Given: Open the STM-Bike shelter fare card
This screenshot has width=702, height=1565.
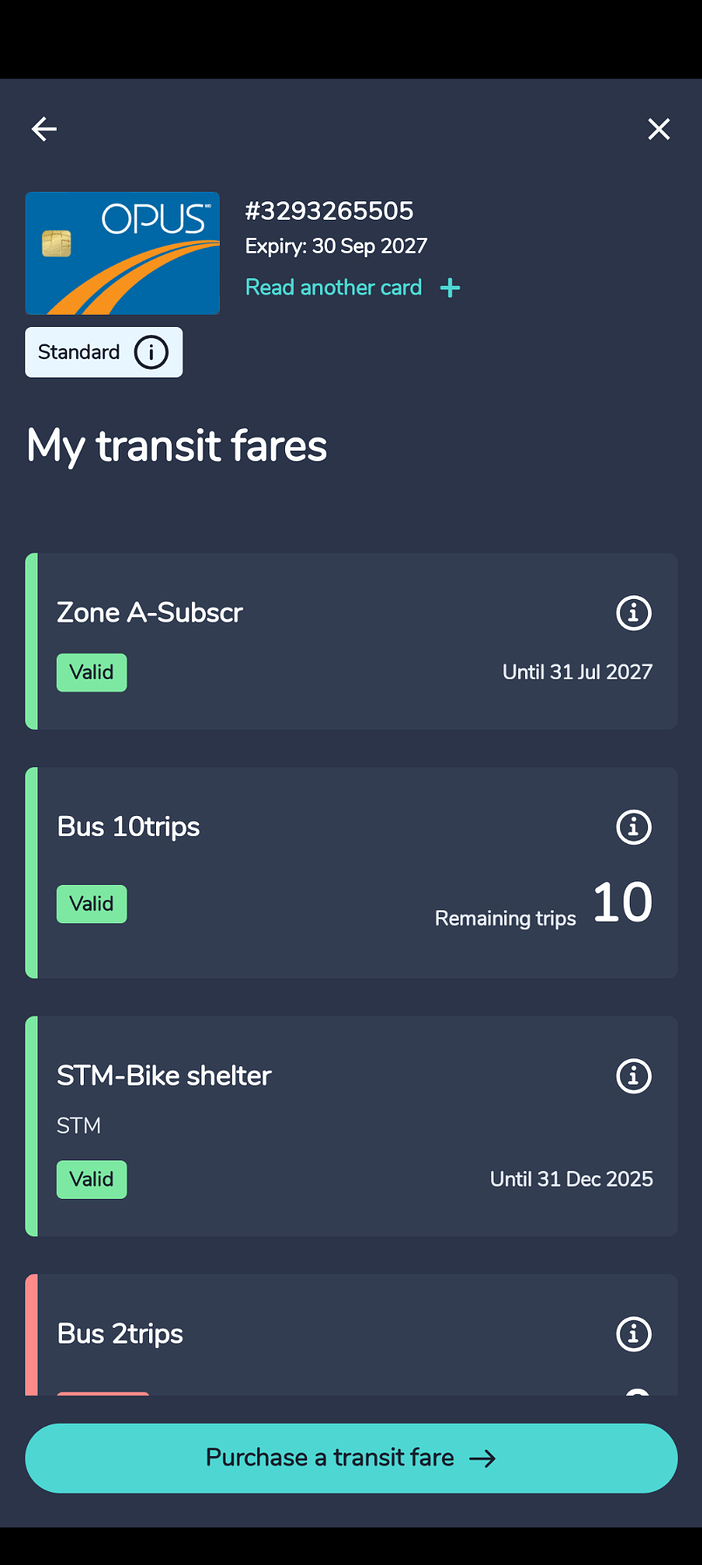Looking at the screenshot, I should [351, 1126].
